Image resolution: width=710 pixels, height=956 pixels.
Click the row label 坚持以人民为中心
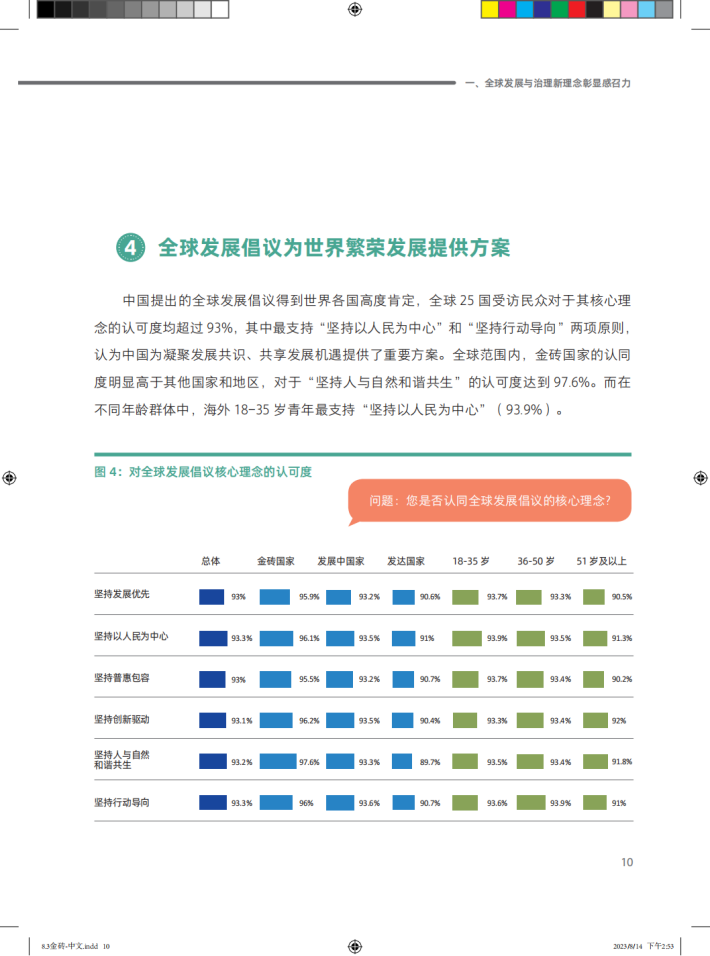(131, 637)
